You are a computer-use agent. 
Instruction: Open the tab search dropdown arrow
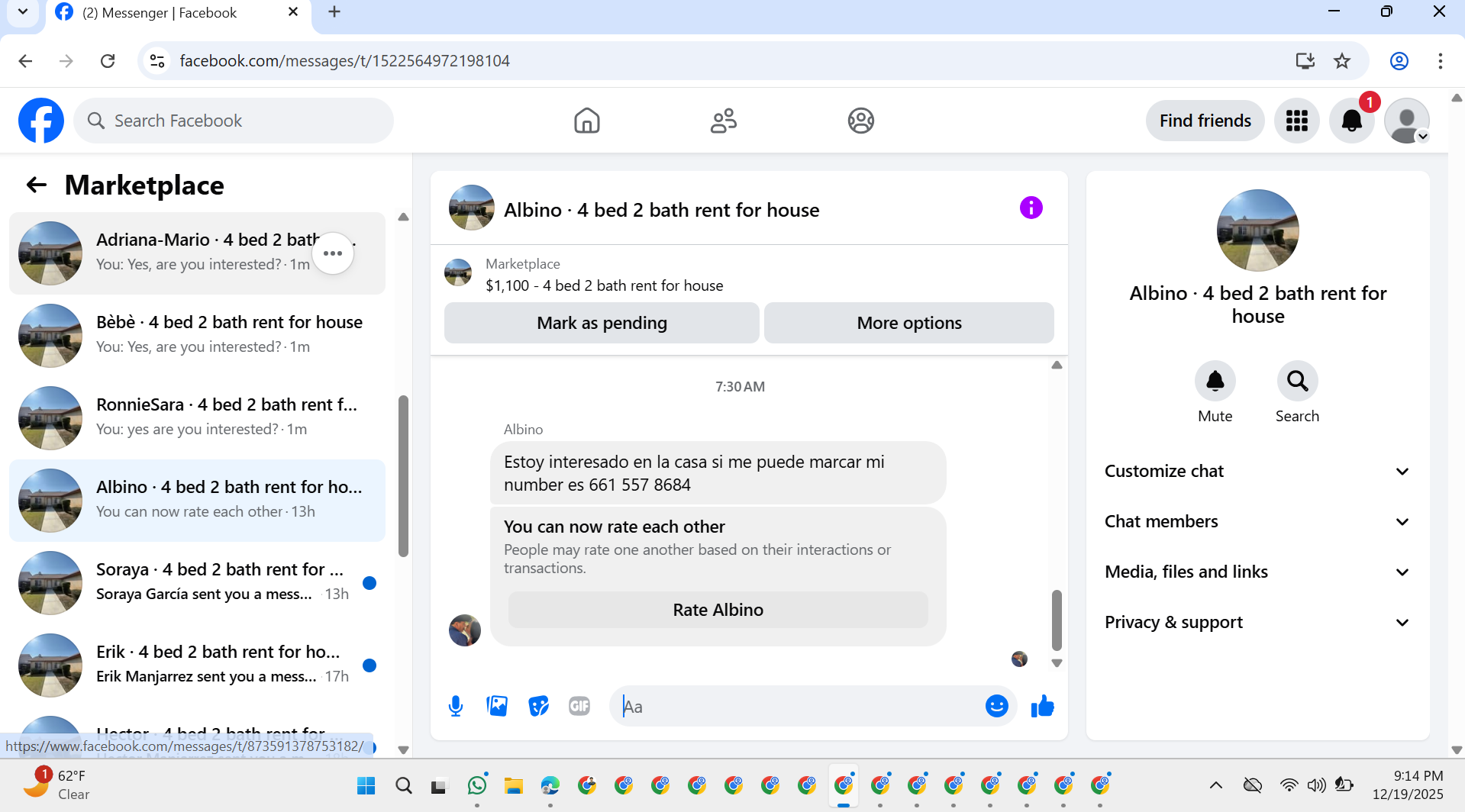(23, 12)
